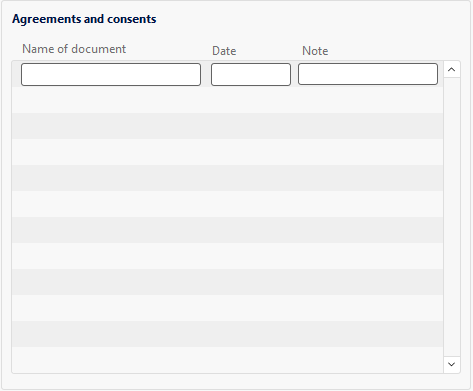Select the second gray-shaded empty row
The width and height of the screenshot is (473, 391).
(227, 178)
